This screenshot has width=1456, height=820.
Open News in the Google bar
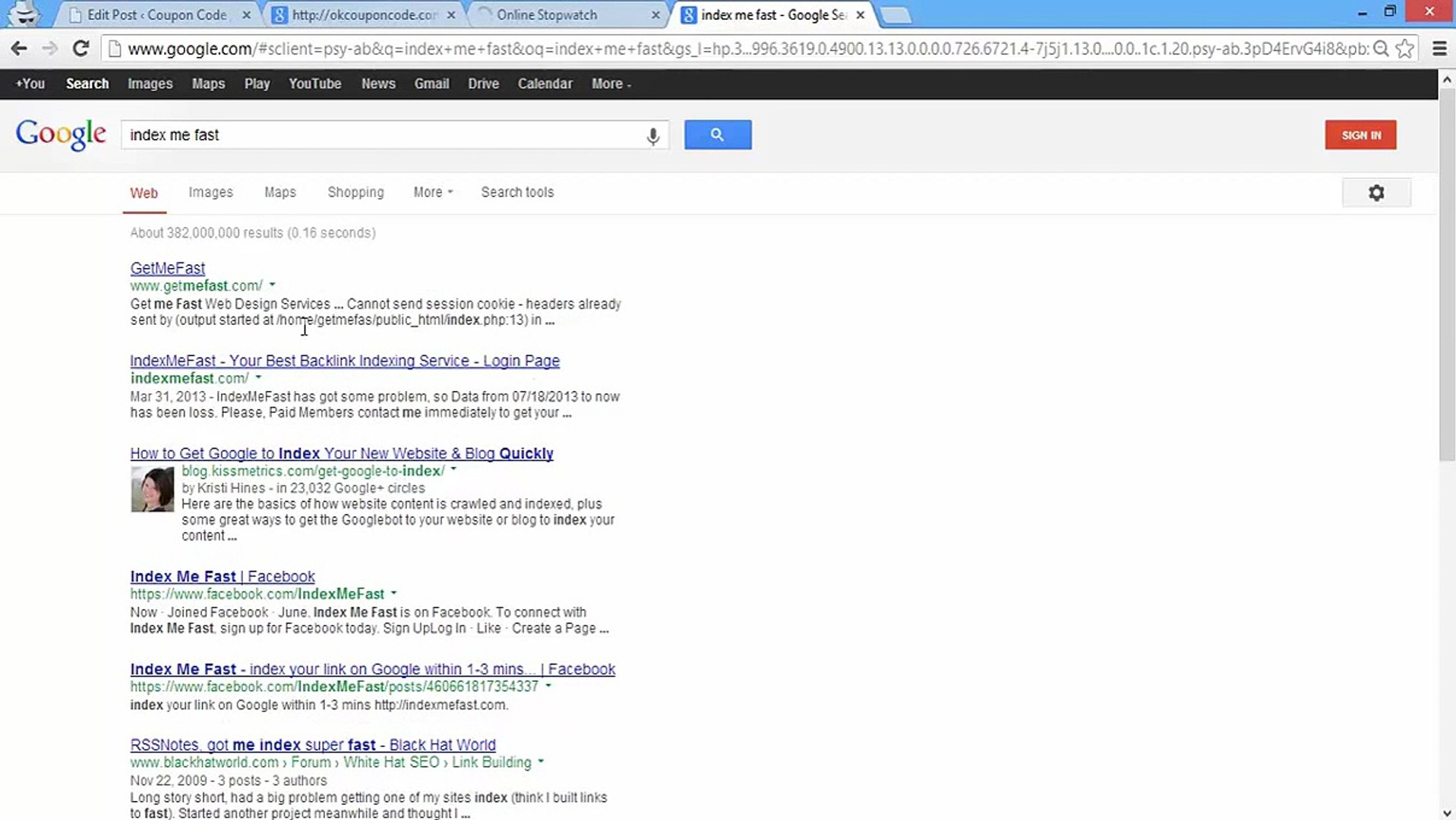378,84
